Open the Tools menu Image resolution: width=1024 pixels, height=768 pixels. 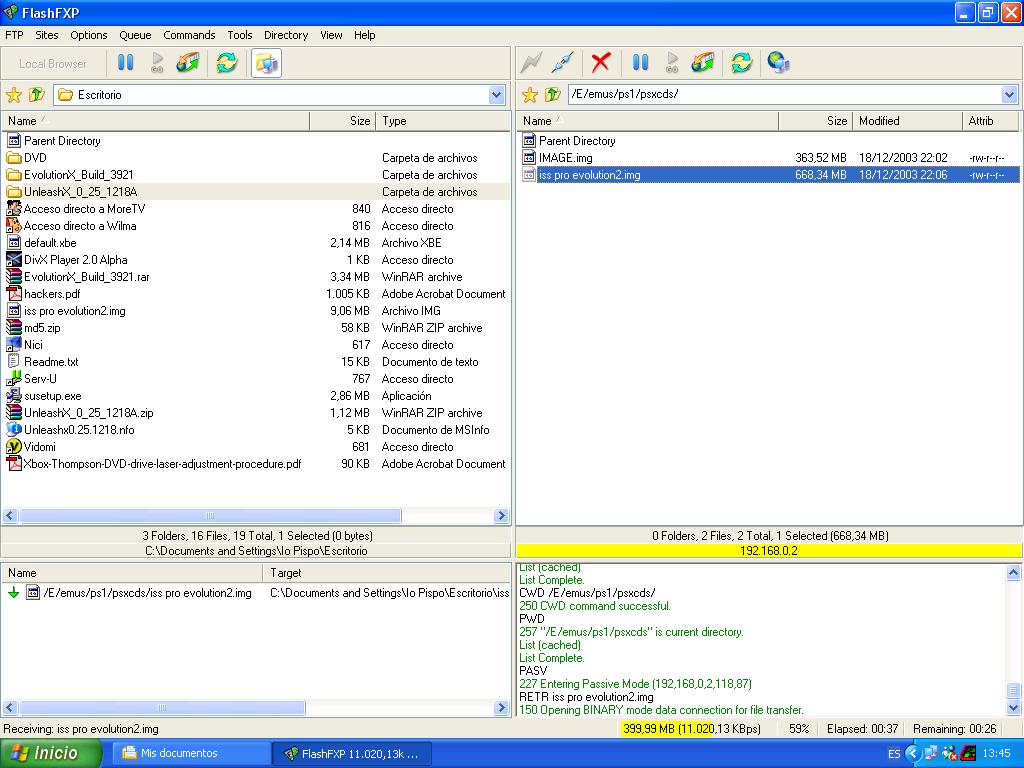[240, 35]
